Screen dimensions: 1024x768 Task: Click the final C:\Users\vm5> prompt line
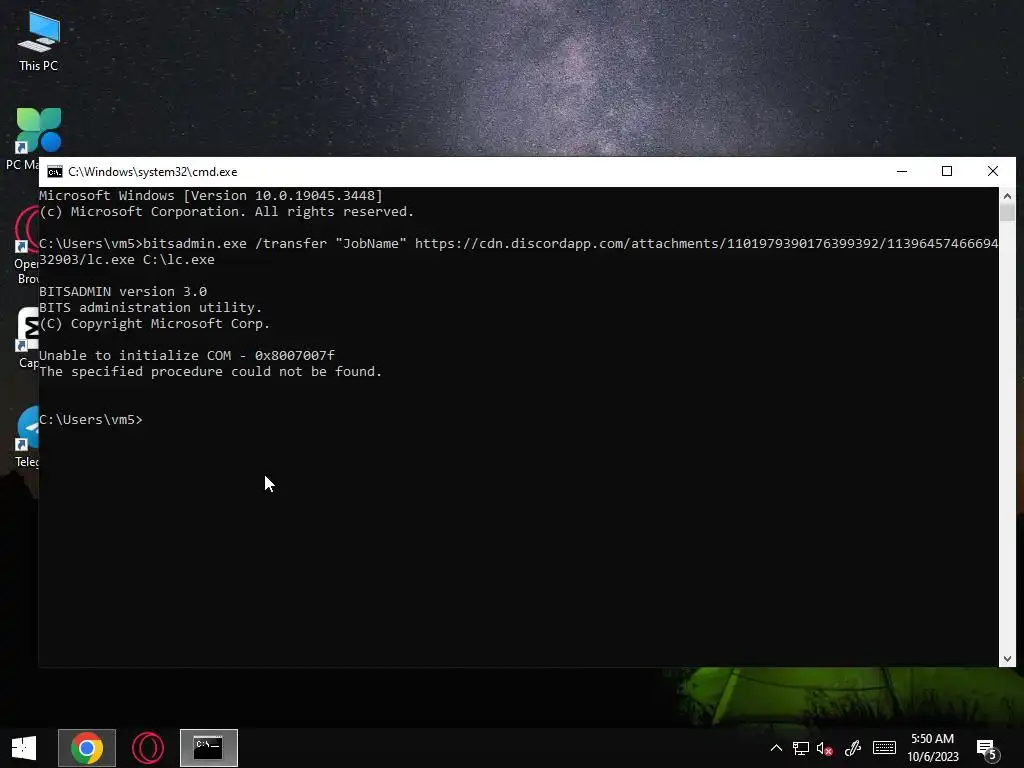coord(91,419)
